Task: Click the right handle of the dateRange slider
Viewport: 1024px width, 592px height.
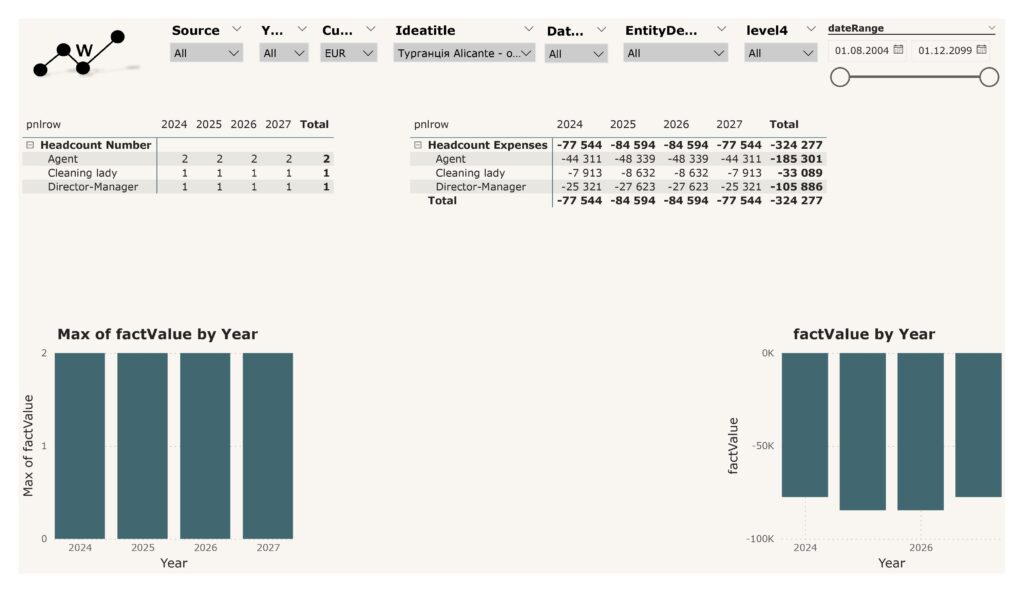Action: point(989,77)
